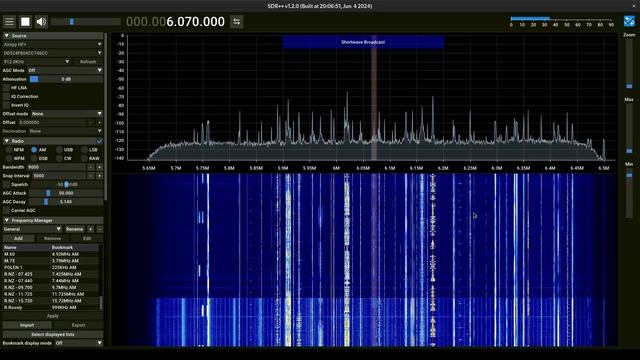Open the Airspy HF+ source dropdown

[53, 44]
